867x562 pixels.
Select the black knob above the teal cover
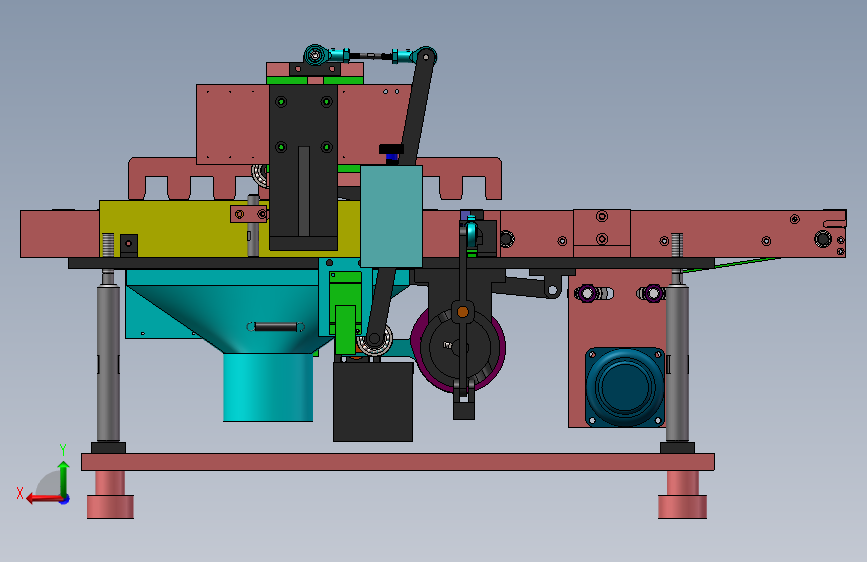click(x=391, y=149)
